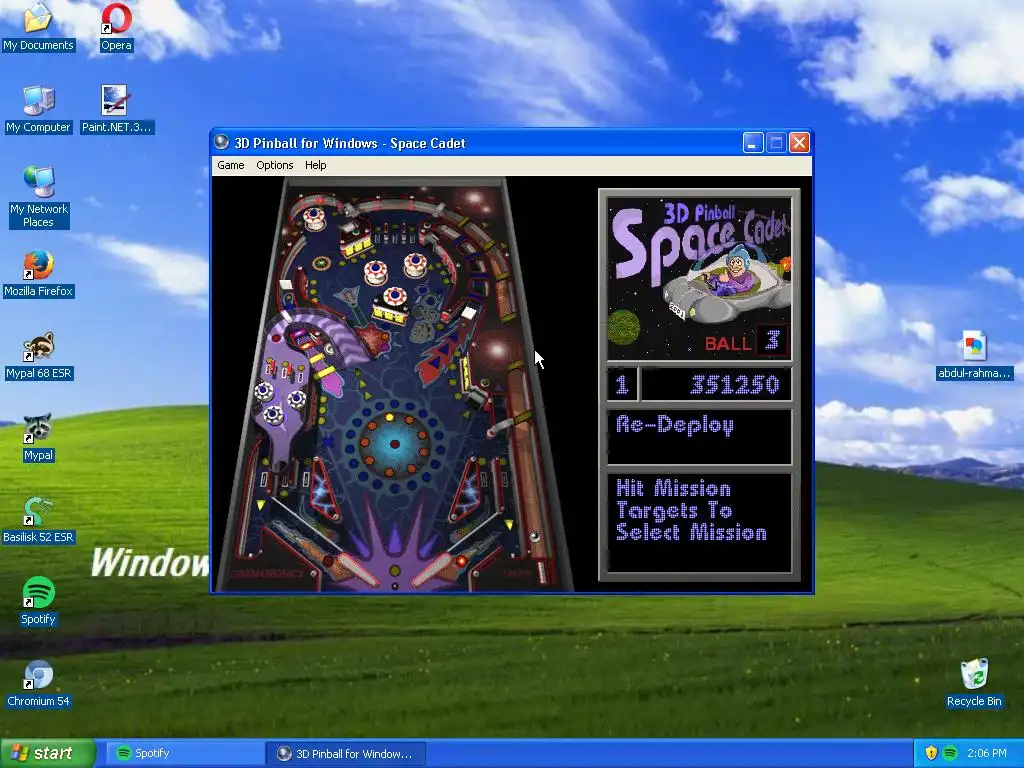Click the 2:06 PM taskbar clock

point(987,753)
